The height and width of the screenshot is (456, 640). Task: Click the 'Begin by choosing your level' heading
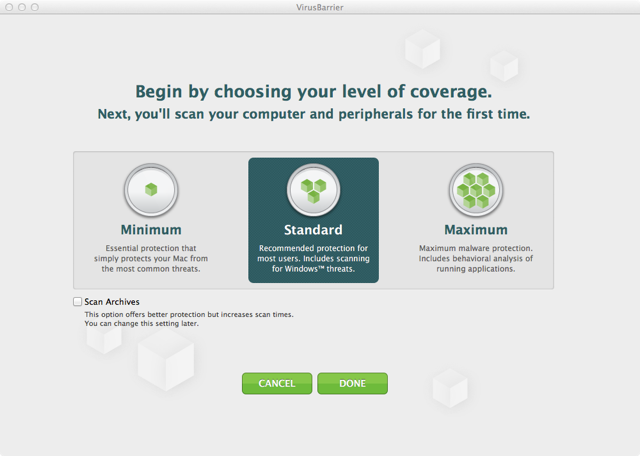[313, 91]
